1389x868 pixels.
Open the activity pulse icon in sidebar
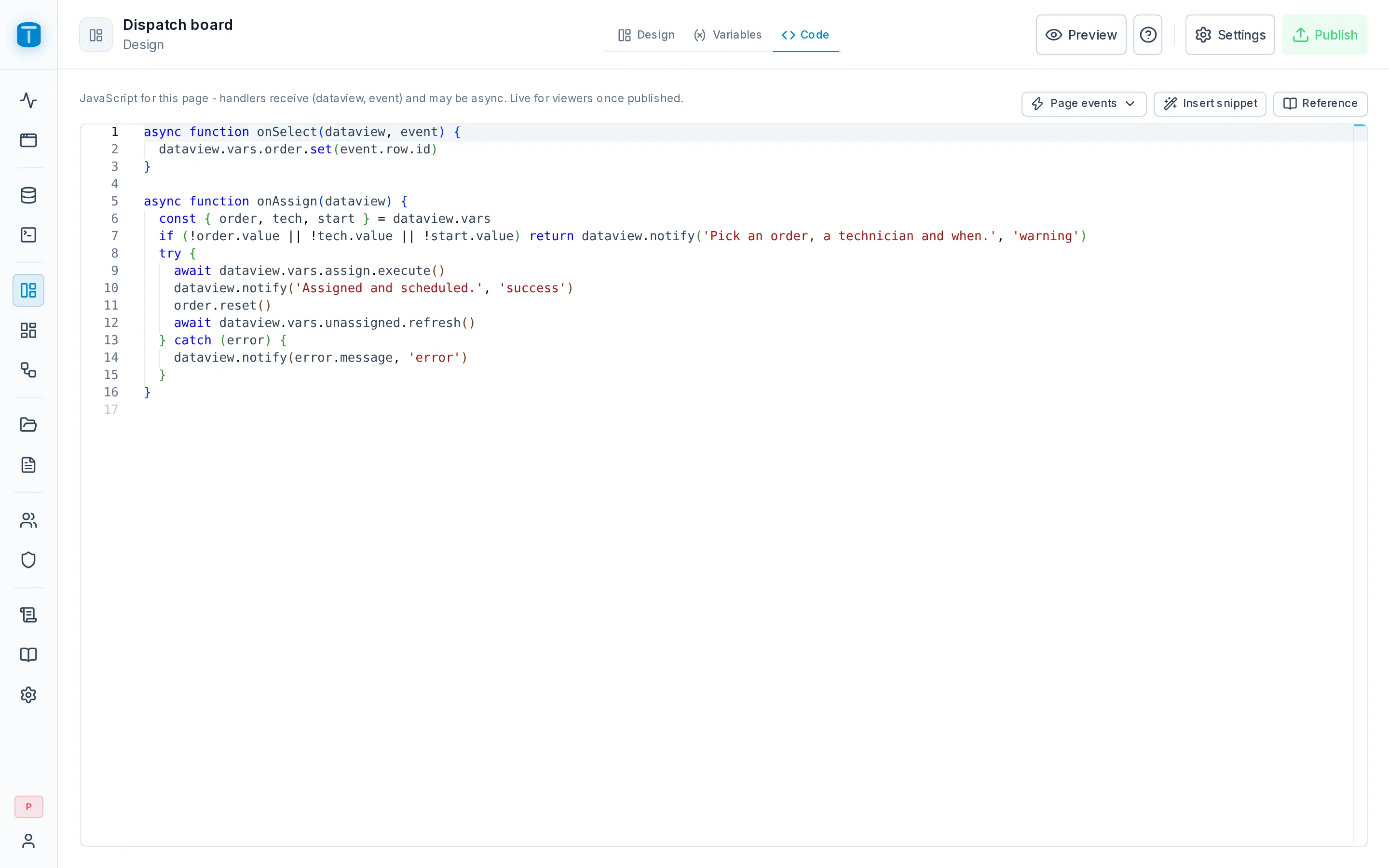tap(29, 100)
